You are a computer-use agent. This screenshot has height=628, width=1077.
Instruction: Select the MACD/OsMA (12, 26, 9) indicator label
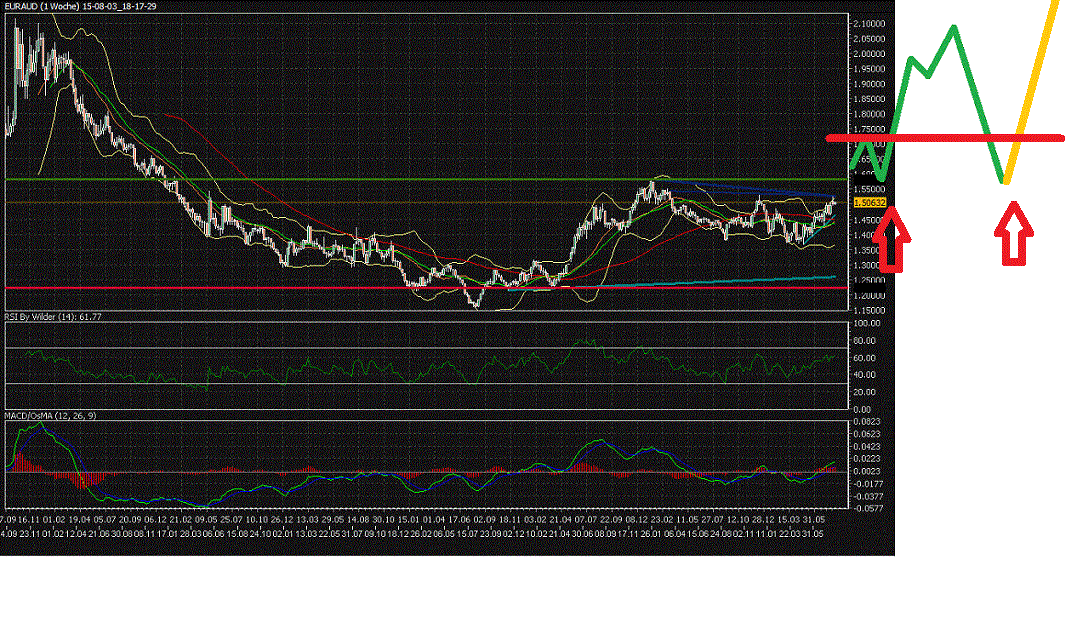(50, 416)
